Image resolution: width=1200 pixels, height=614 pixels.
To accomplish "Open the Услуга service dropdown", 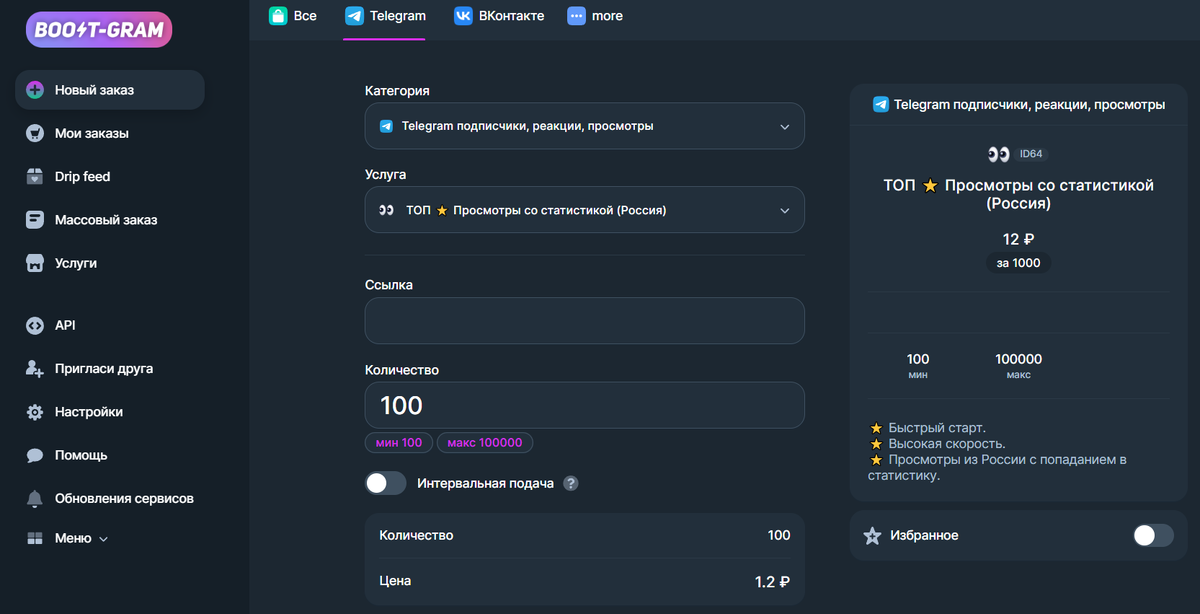I will 585,210.
